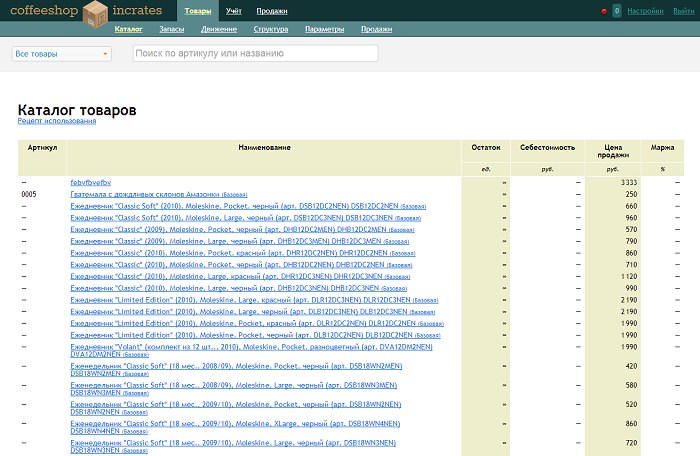The height and width of the screenshot is (456, 700).
Task: Open the Настройки link
Action: pyautogui.click(x=645, y=11)
